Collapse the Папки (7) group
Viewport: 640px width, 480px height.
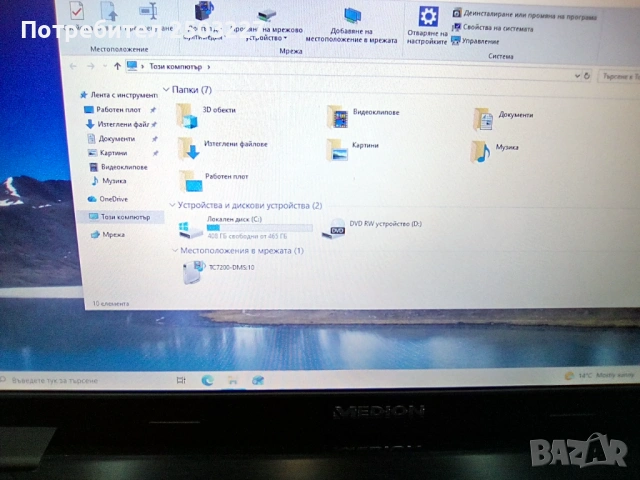pyautogui.click(x=166, y=89)
